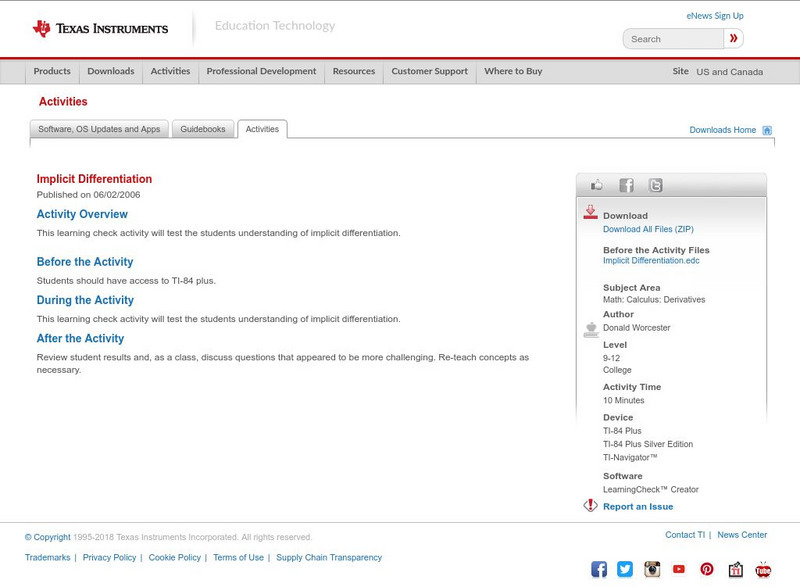Open News Center link

(742, 534)
